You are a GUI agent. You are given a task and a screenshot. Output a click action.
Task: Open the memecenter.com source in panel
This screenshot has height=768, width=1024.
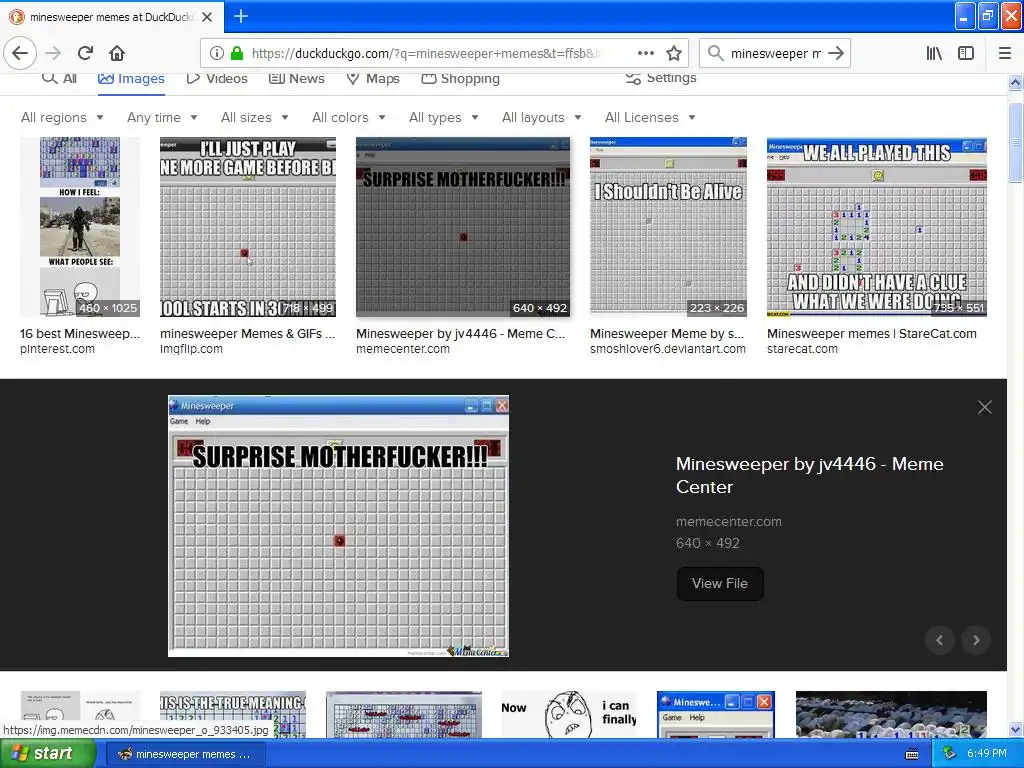click(x=728, y=522)
